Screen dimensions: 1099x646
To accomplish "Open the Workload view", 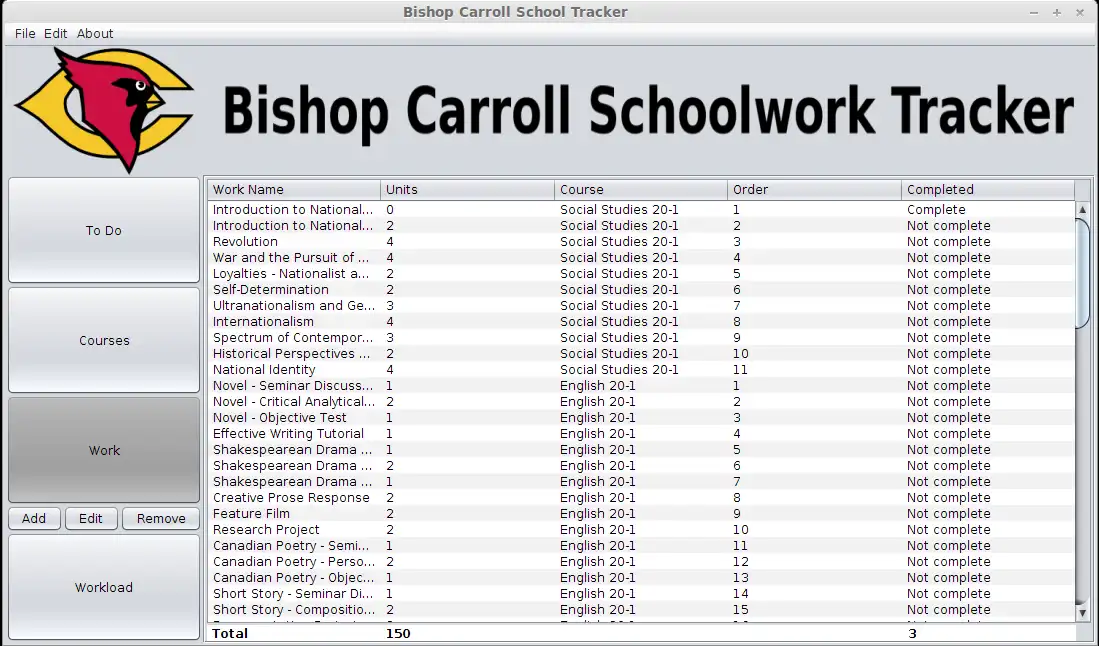I will click(104, 587).
